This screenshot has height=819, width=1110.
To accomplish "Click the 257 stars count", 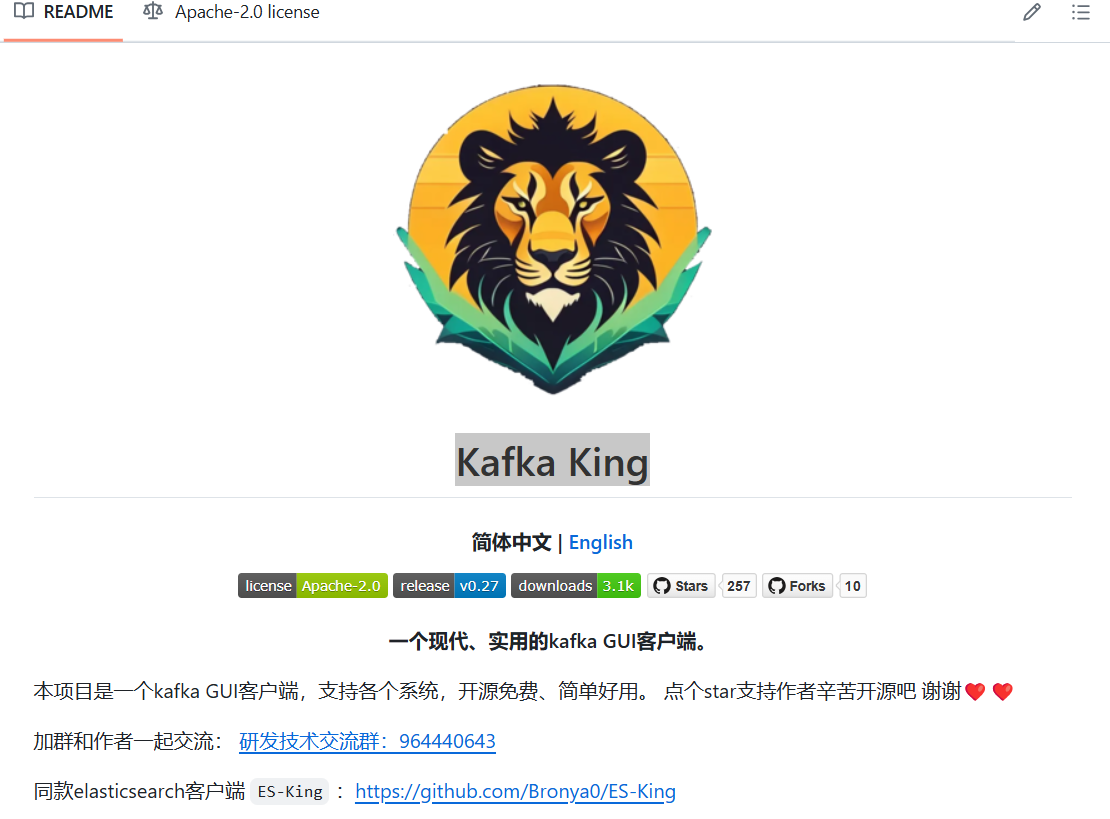I will pyautogui.click(x=738, y=586).
